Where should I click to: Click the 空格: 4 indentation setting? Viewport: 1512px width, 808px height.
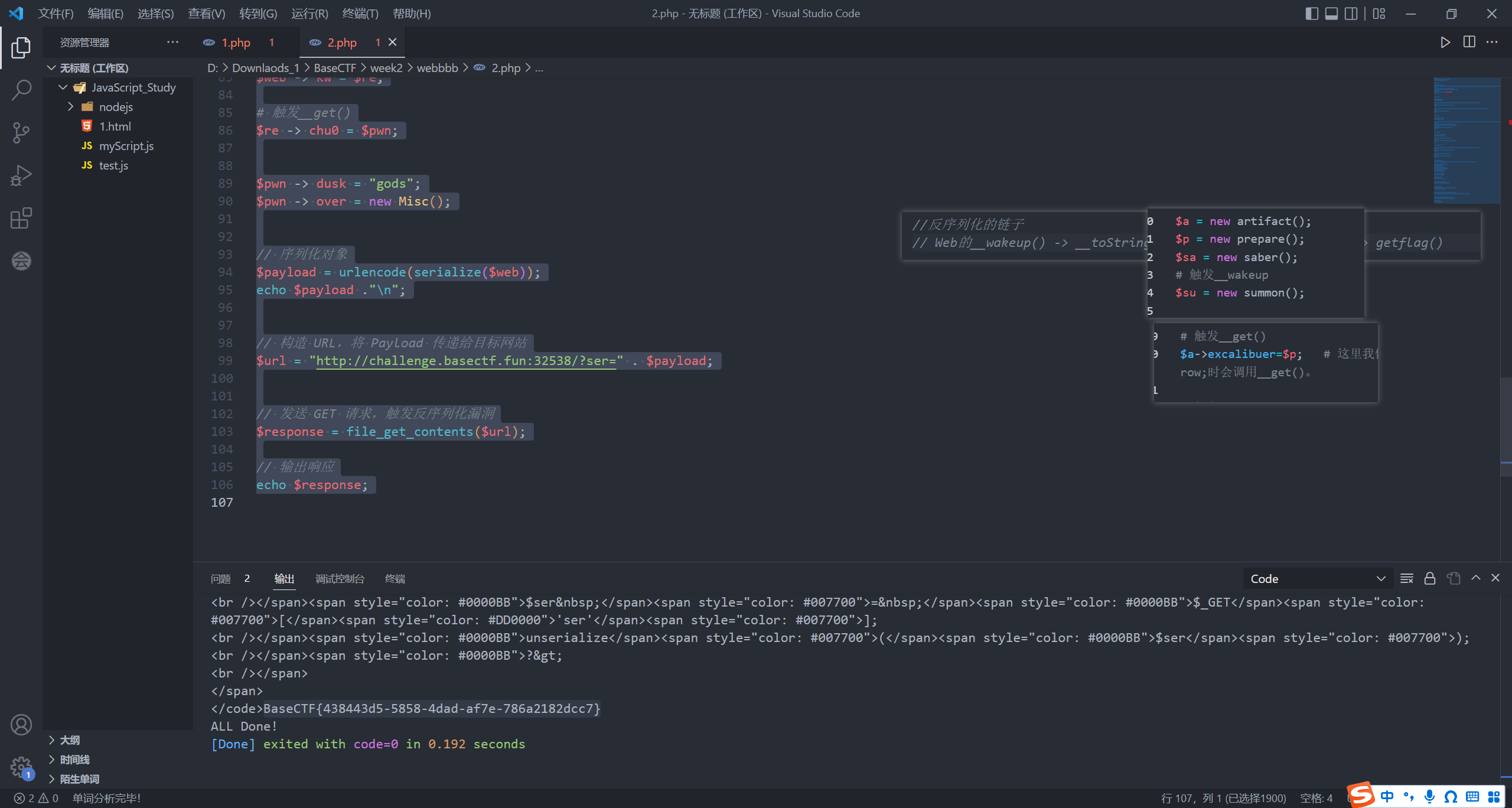point(1316,799)
